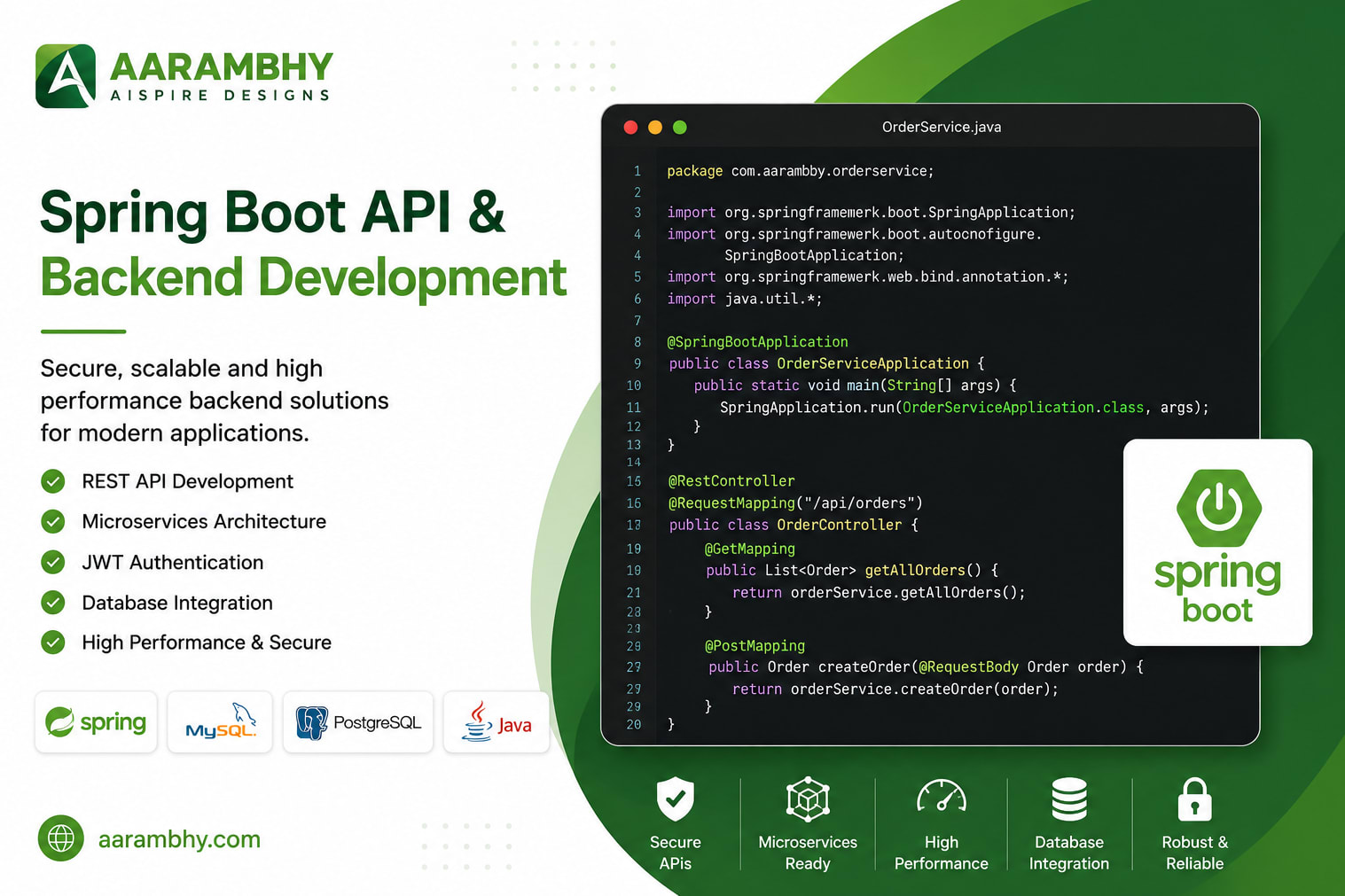1345x896 pixels.
Task: Click the green check beside REST API Development
Action: click(x=53, y=481)
